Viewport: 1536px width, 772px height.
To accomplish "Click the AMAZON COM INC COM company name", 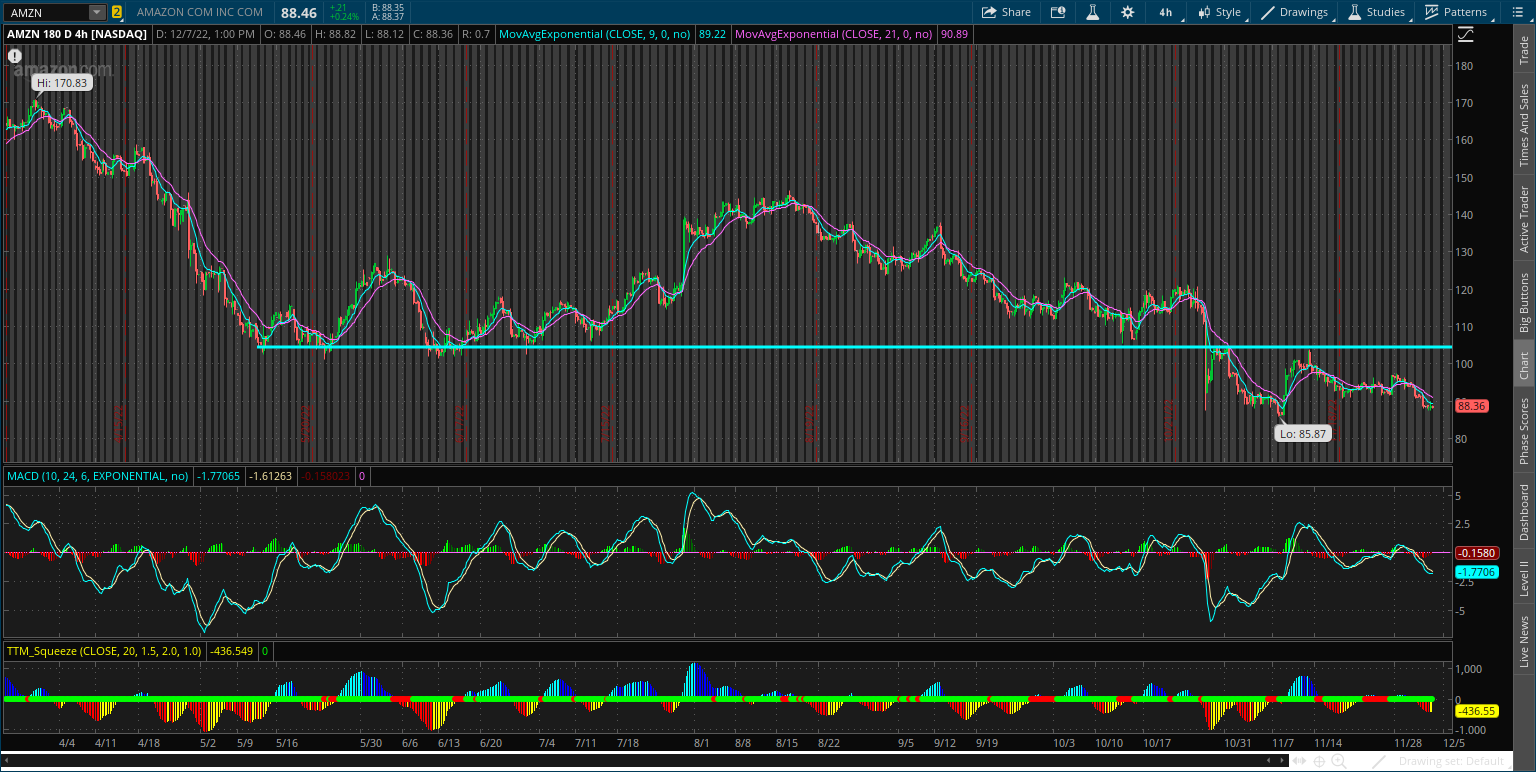I will pos(200,12).
